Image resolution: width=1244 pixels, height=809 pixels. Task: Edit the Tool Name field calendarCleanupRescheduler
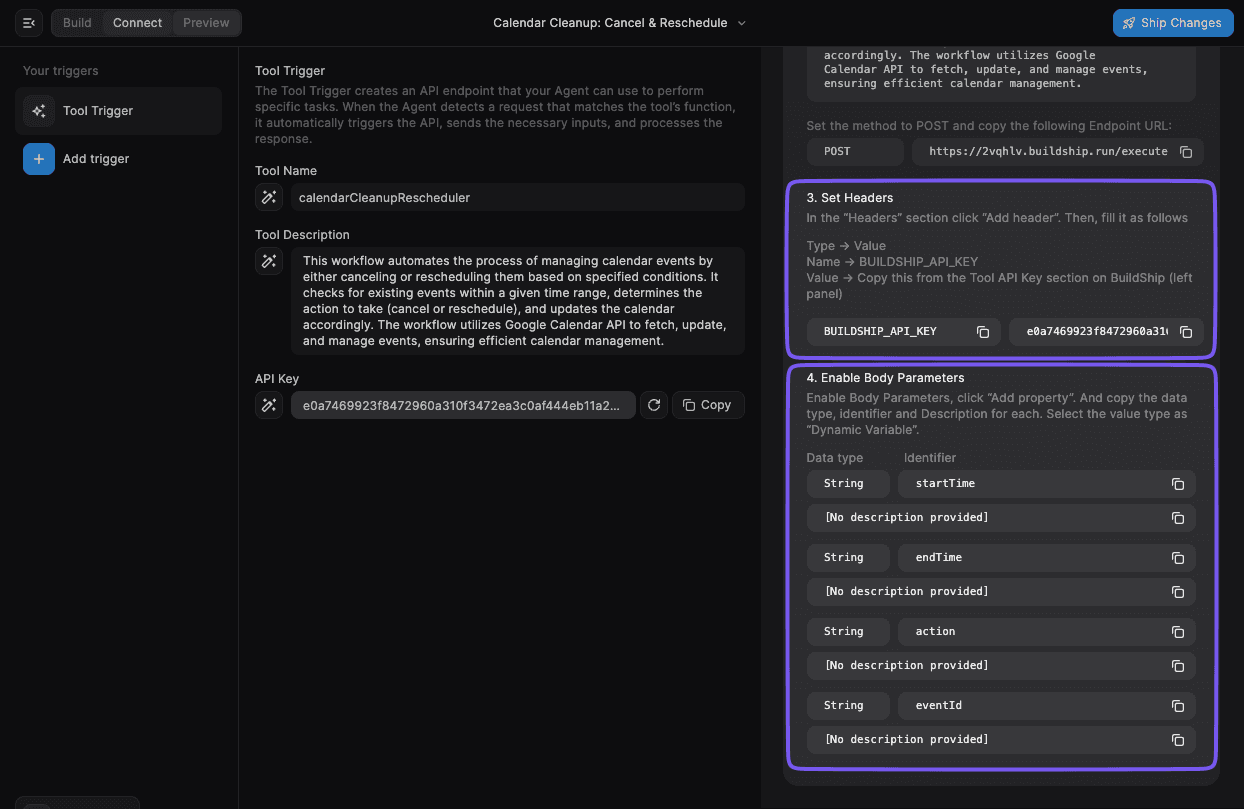coord(518,197)
